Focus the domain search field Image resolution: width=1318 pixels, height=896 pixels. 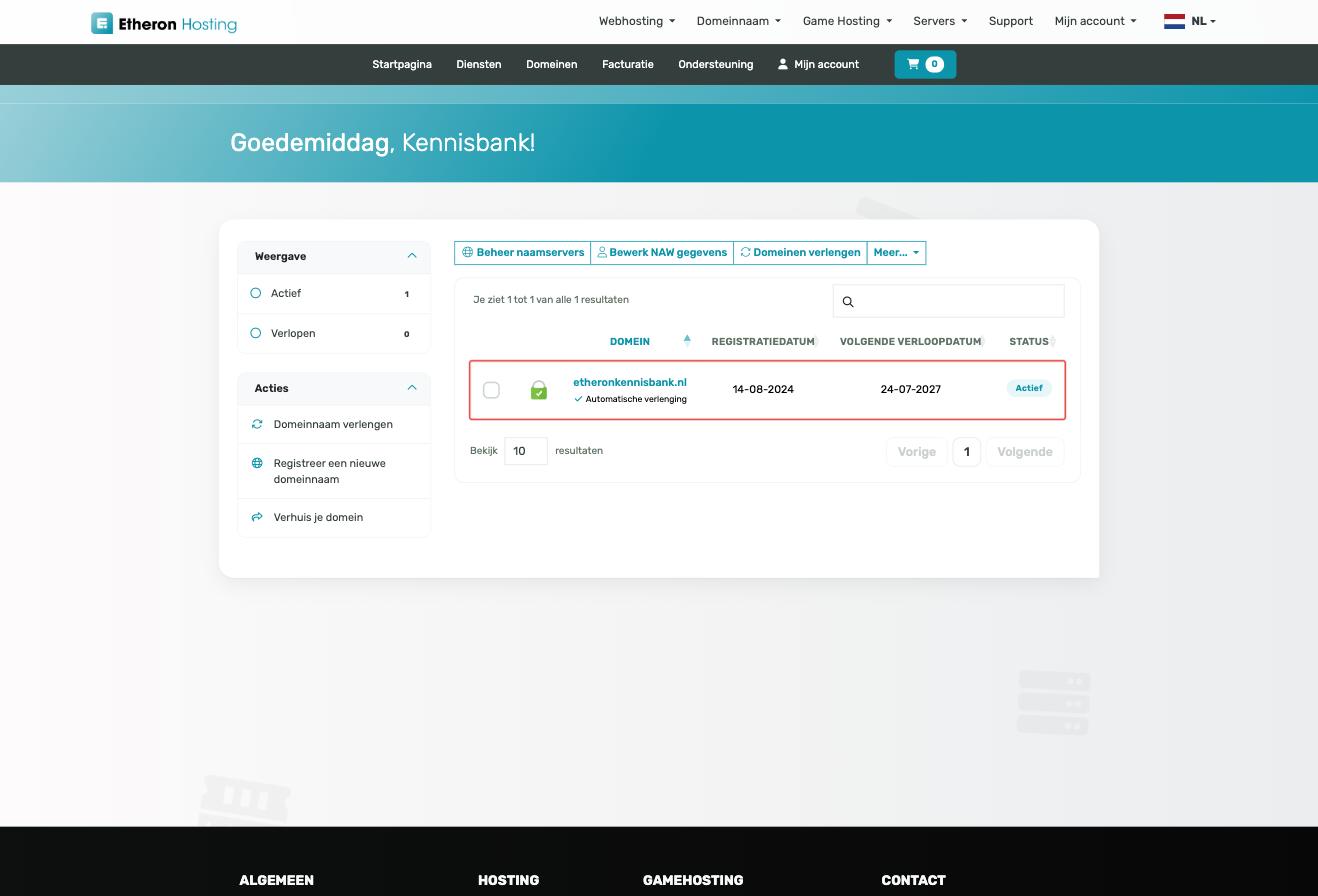coord(948,301)
